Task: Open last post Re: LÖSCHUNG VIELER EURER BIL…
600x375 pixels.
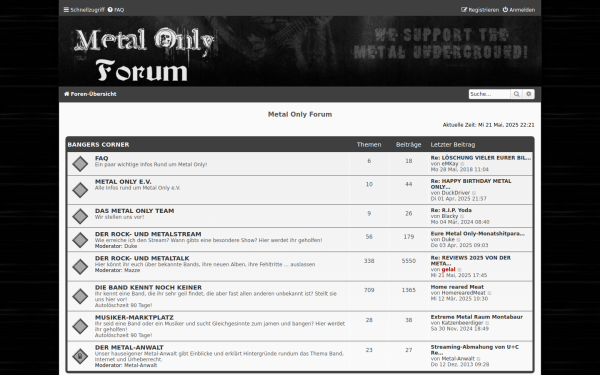Action: pos(481,158)
